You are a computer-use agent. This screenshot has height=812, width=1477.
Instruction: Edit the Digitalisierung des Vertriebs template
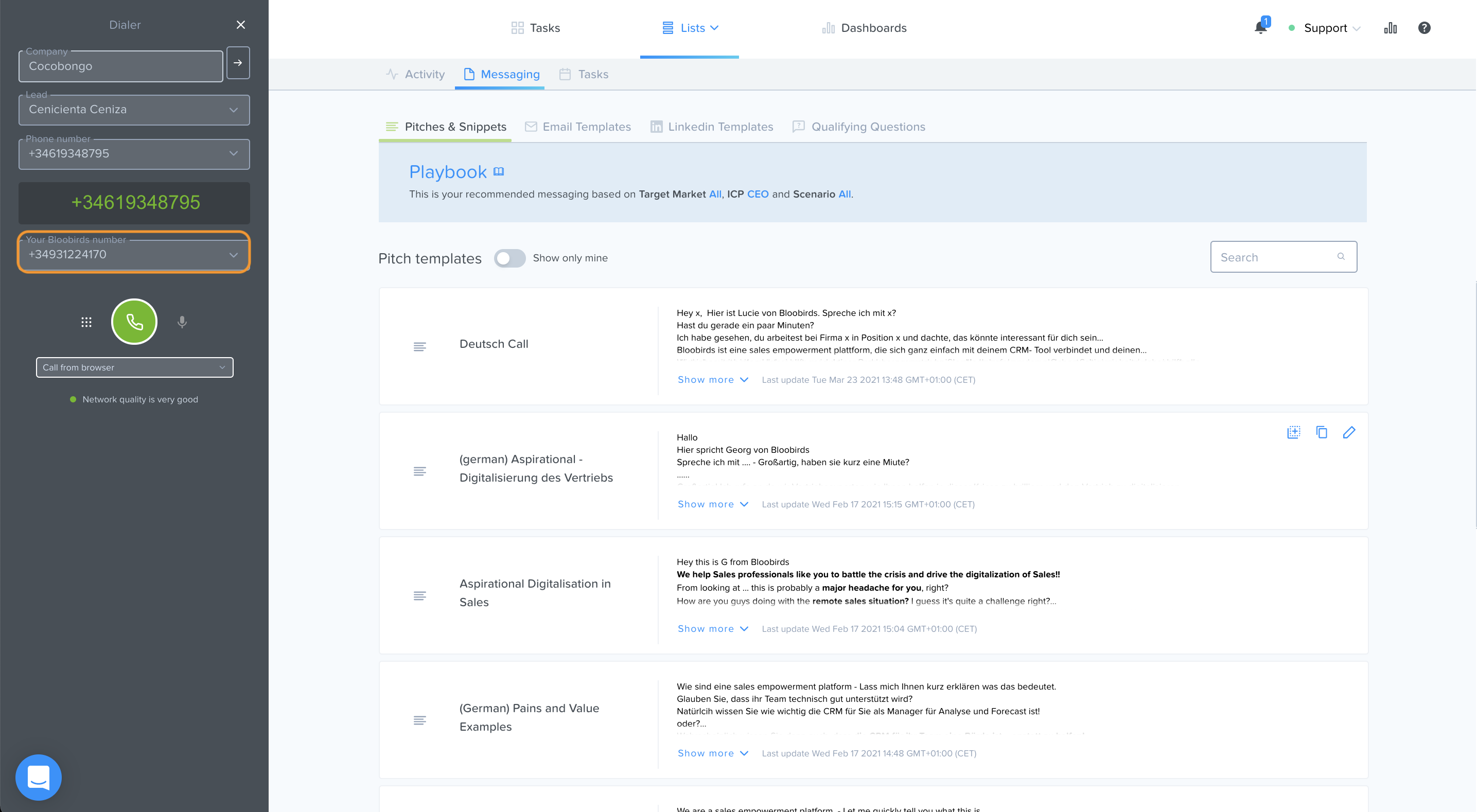1349,432
